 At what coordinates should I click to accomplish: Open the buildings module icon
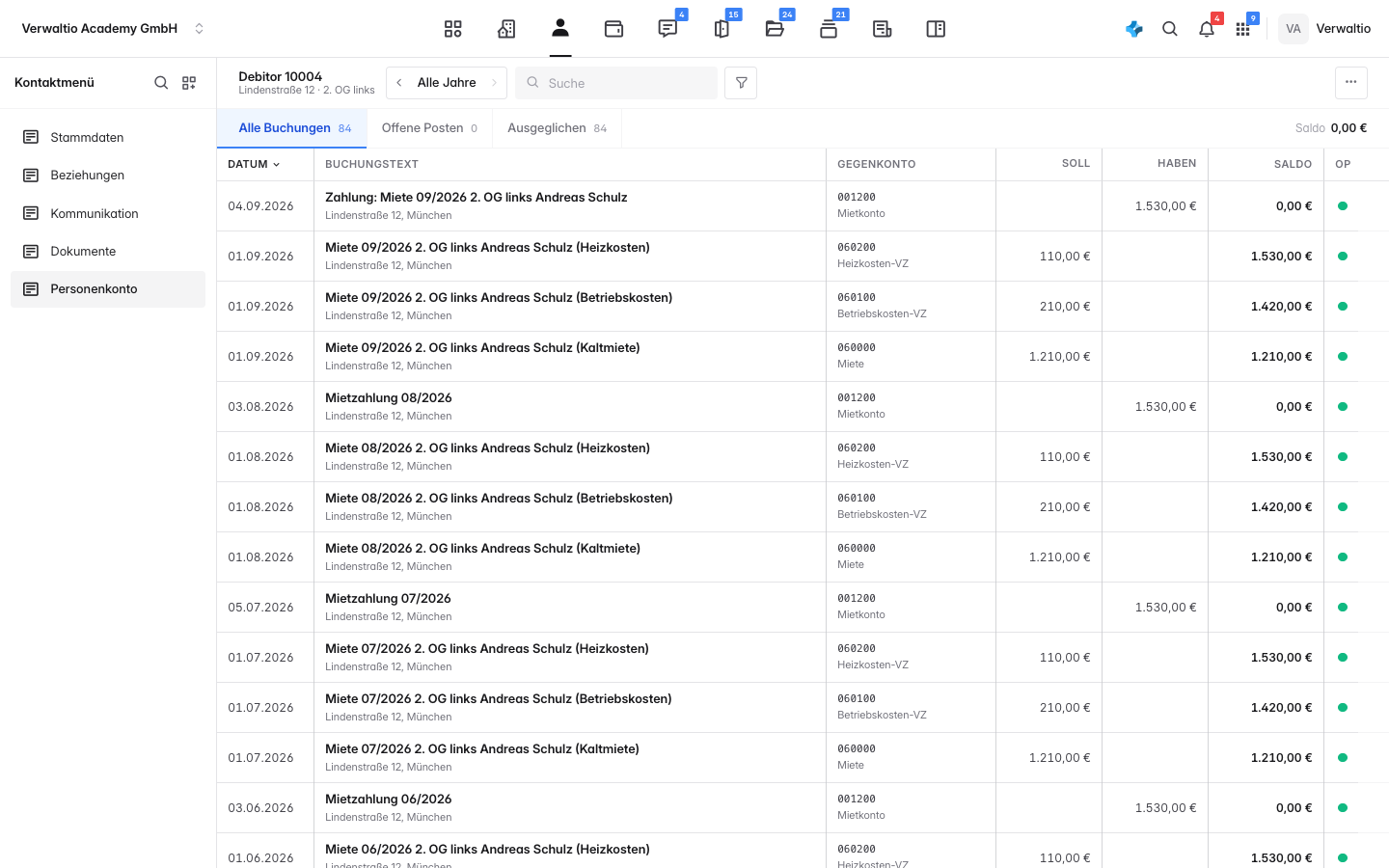point(506,29)
